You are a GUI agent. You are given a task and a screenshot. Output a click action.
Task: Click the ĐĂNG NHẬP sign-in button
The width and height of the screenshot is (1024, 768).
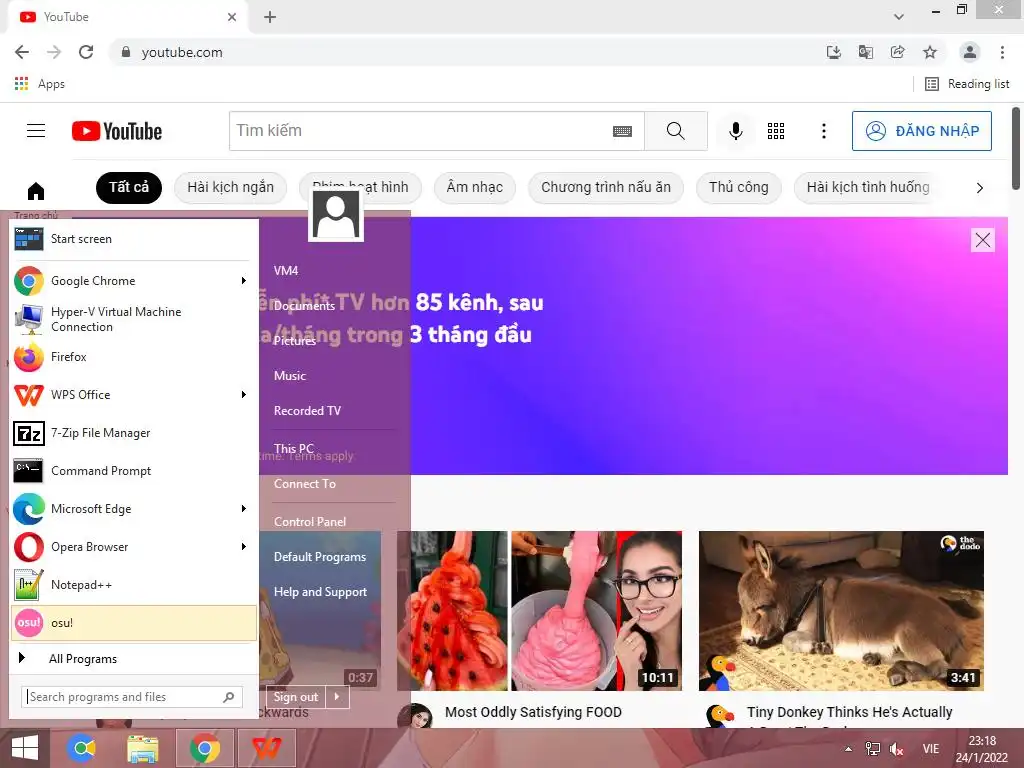tap(921, 131)
